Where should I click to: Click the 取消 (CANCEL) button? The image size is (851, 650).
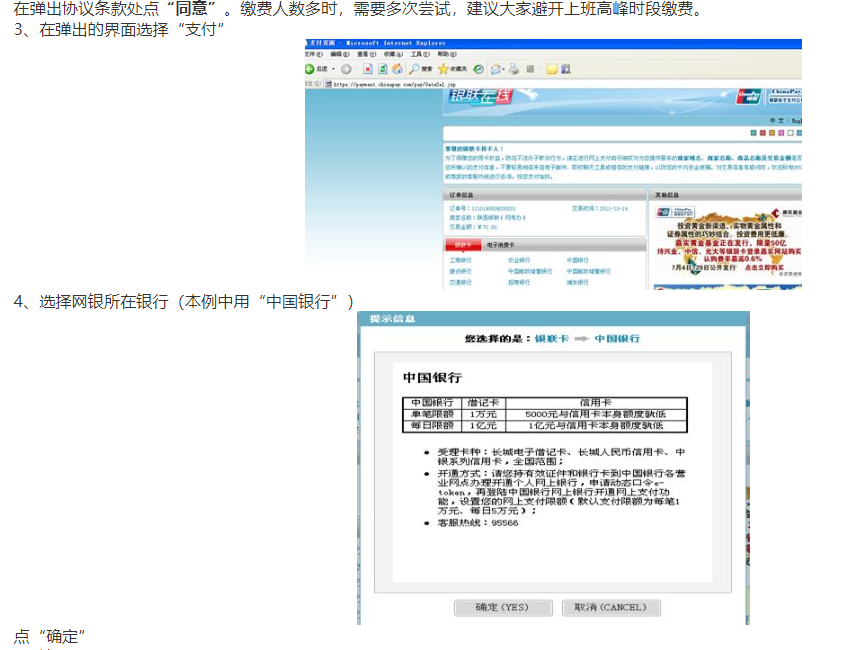[x=610, y=607]
